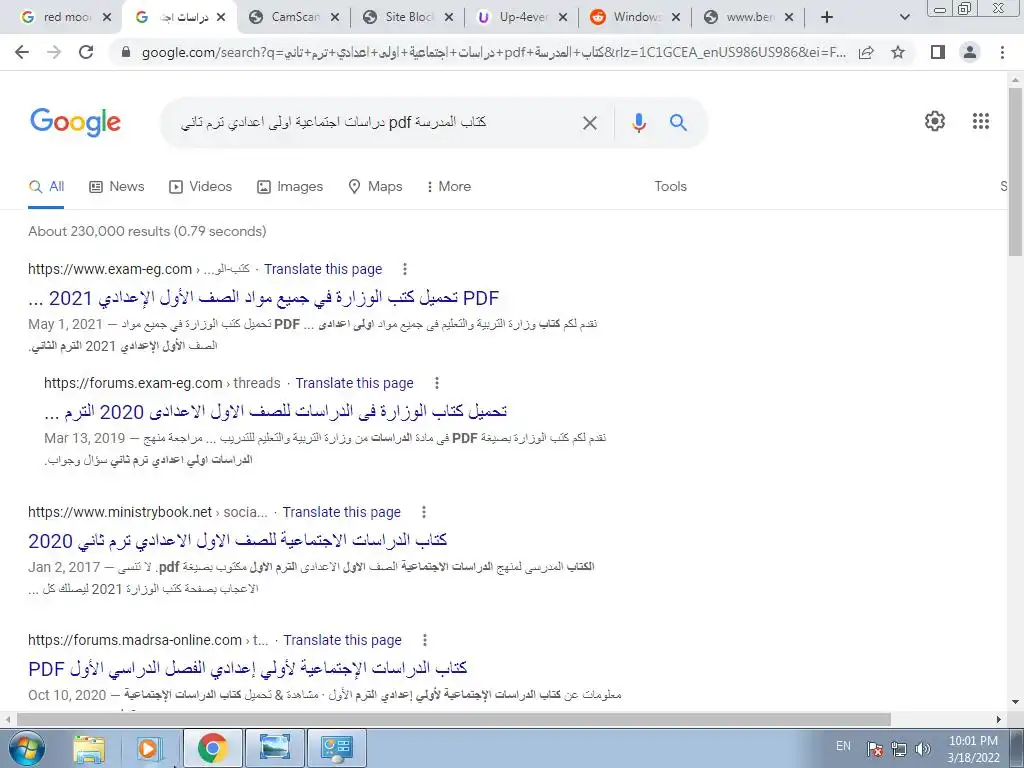The image size is (1024, 768).
Task: Click the vertical scrollbar down arrow
Action: [x=1016, y=703]
